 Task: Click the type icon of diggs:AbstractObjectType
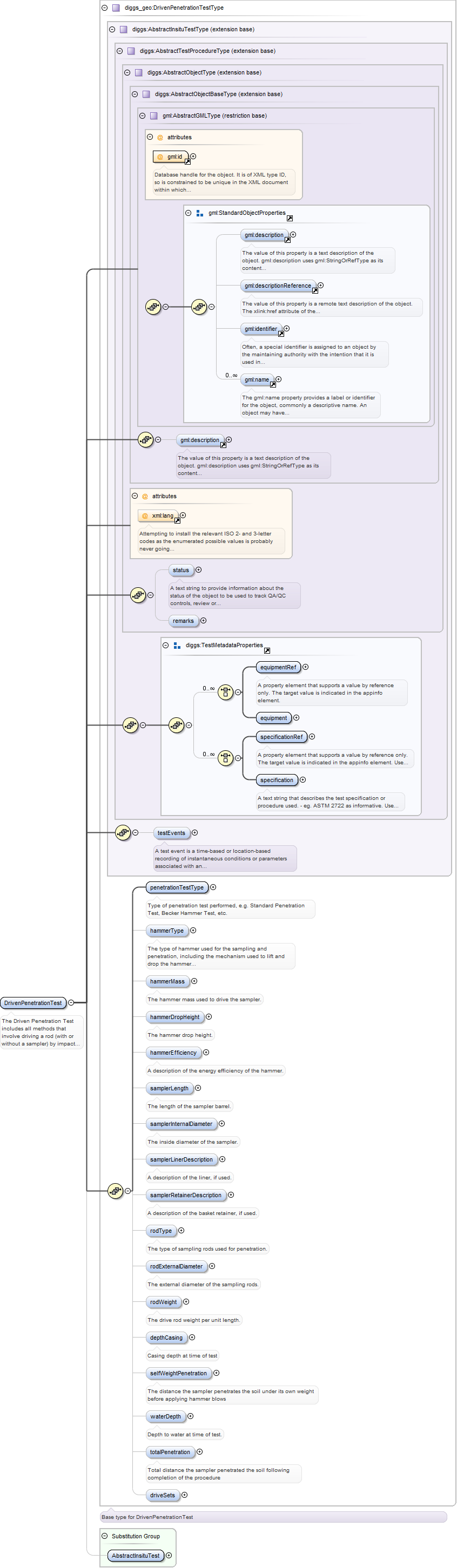[138, 72]
